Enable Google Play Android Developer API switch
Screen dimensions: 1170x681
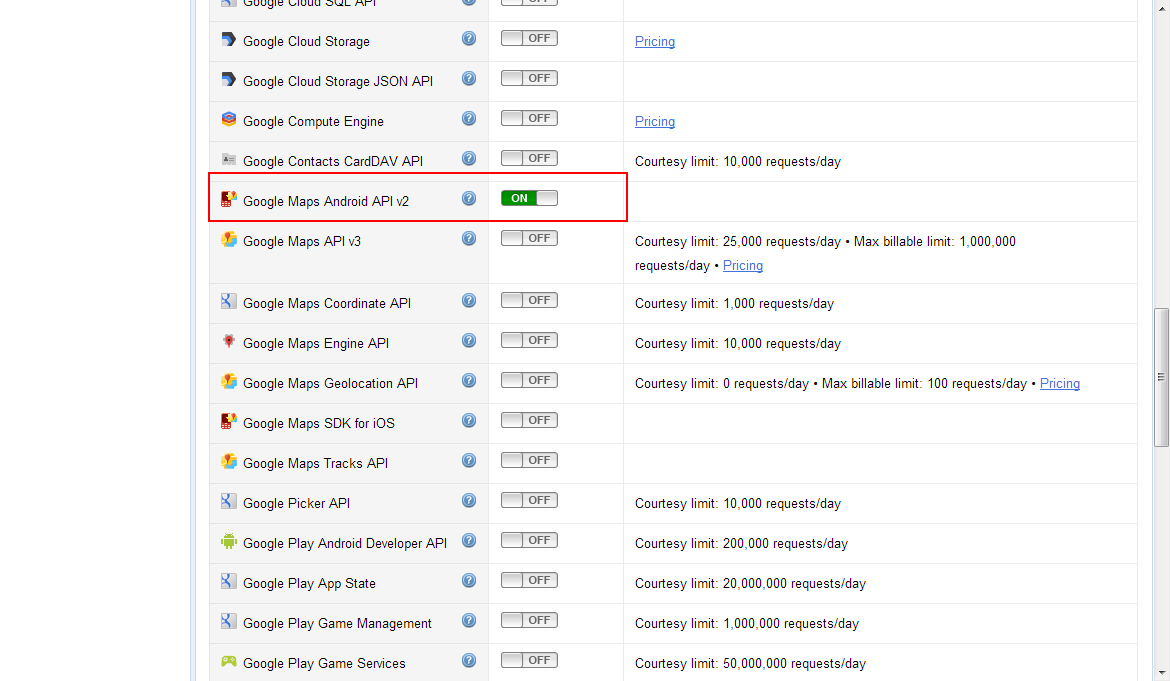[x=529, y=540]
